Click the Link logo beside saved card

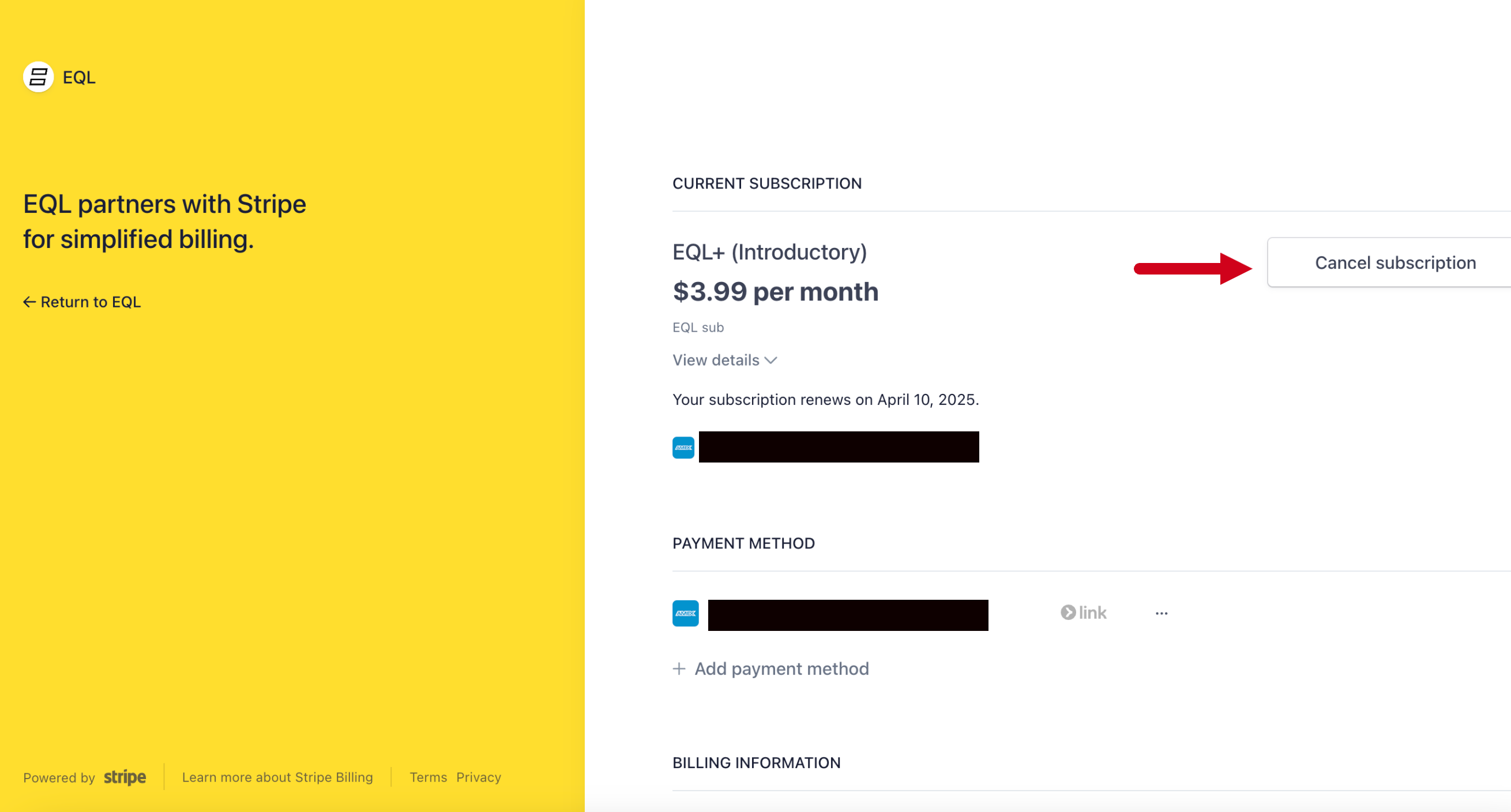(x=1083, y=612)
